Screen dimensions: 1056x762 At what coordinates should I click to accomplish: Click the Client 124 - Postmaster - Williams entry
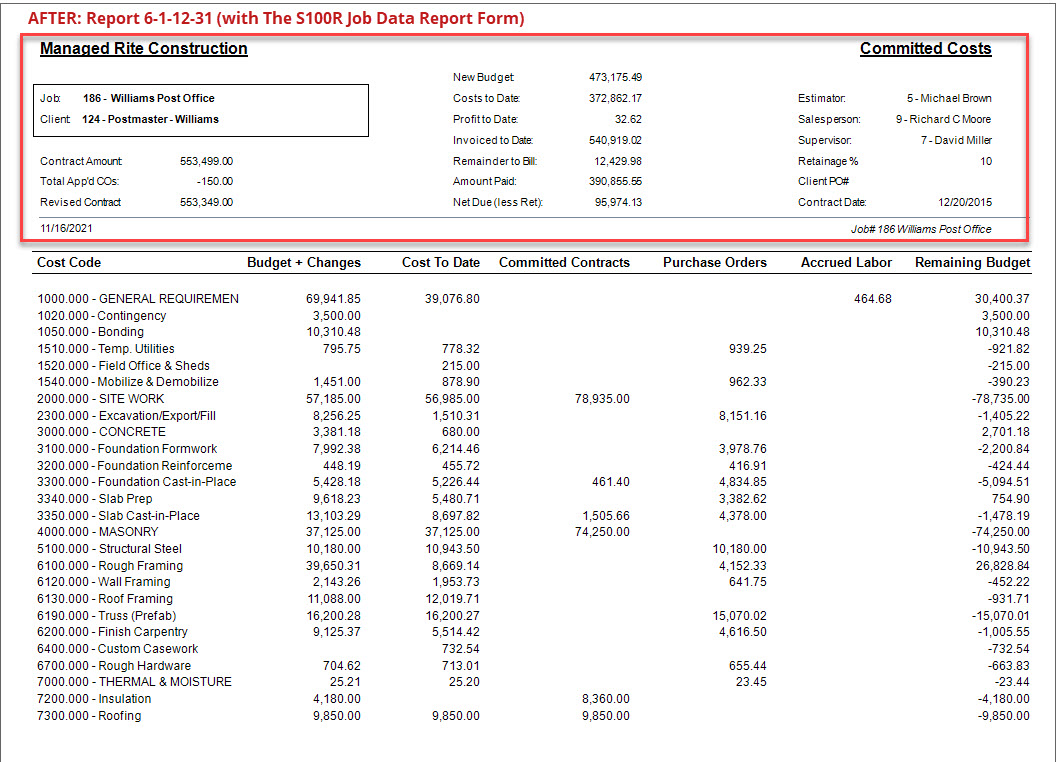[175, 118]
